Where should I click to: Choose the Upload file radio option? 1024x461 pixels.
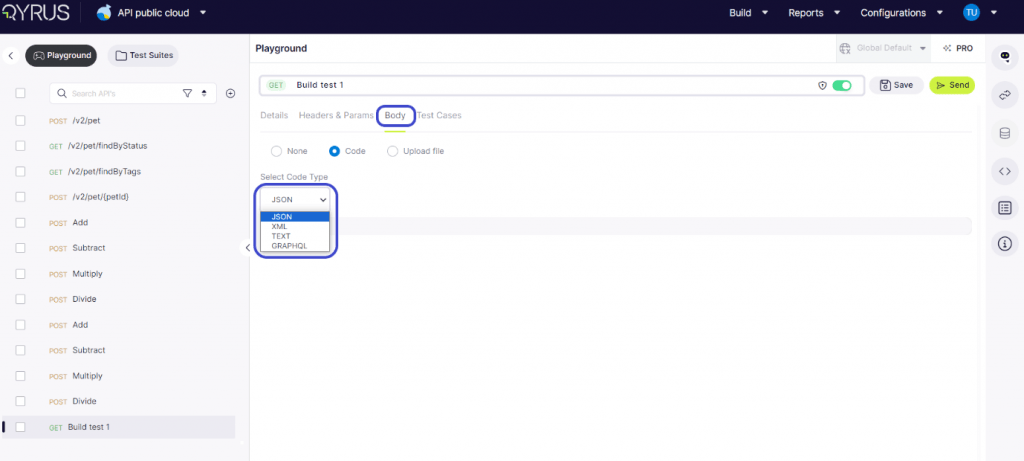[392, 151]
